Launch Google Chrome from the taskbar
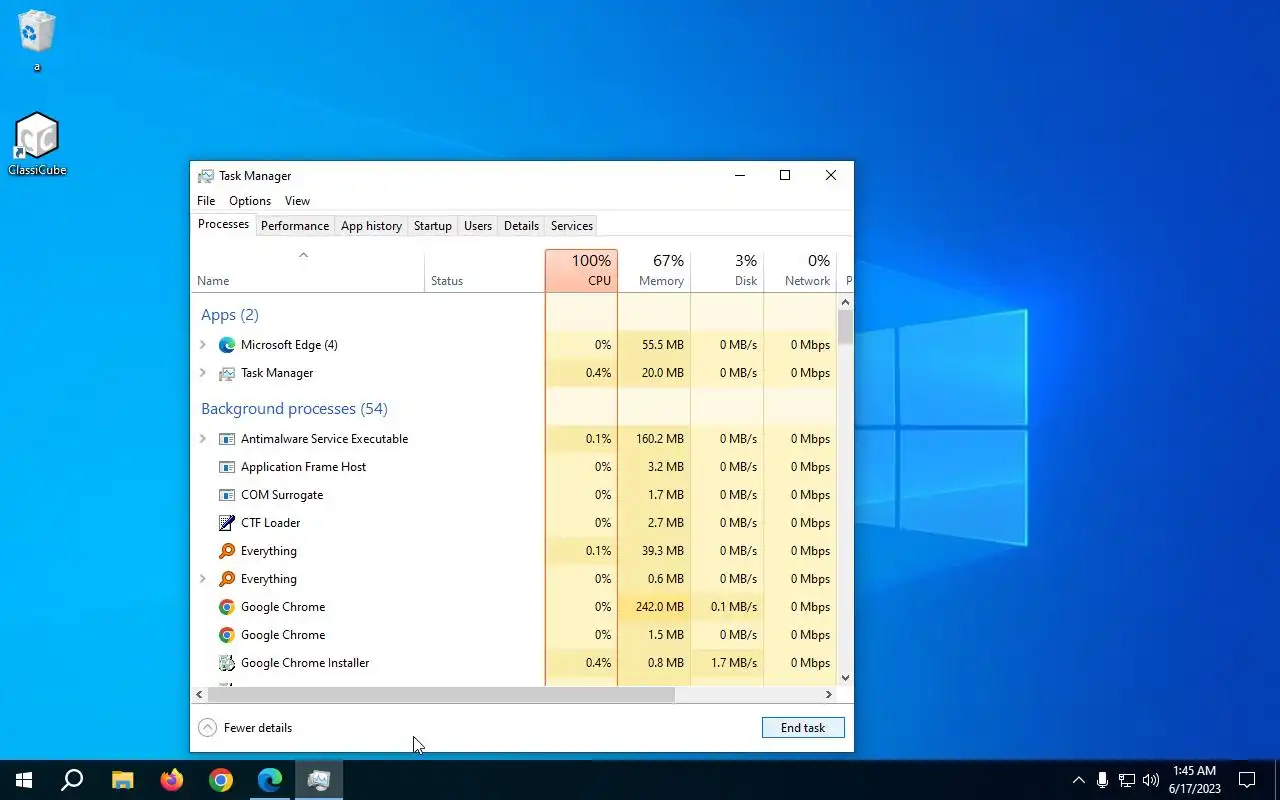The image size is (1280, 800). [x=221, y=780]
